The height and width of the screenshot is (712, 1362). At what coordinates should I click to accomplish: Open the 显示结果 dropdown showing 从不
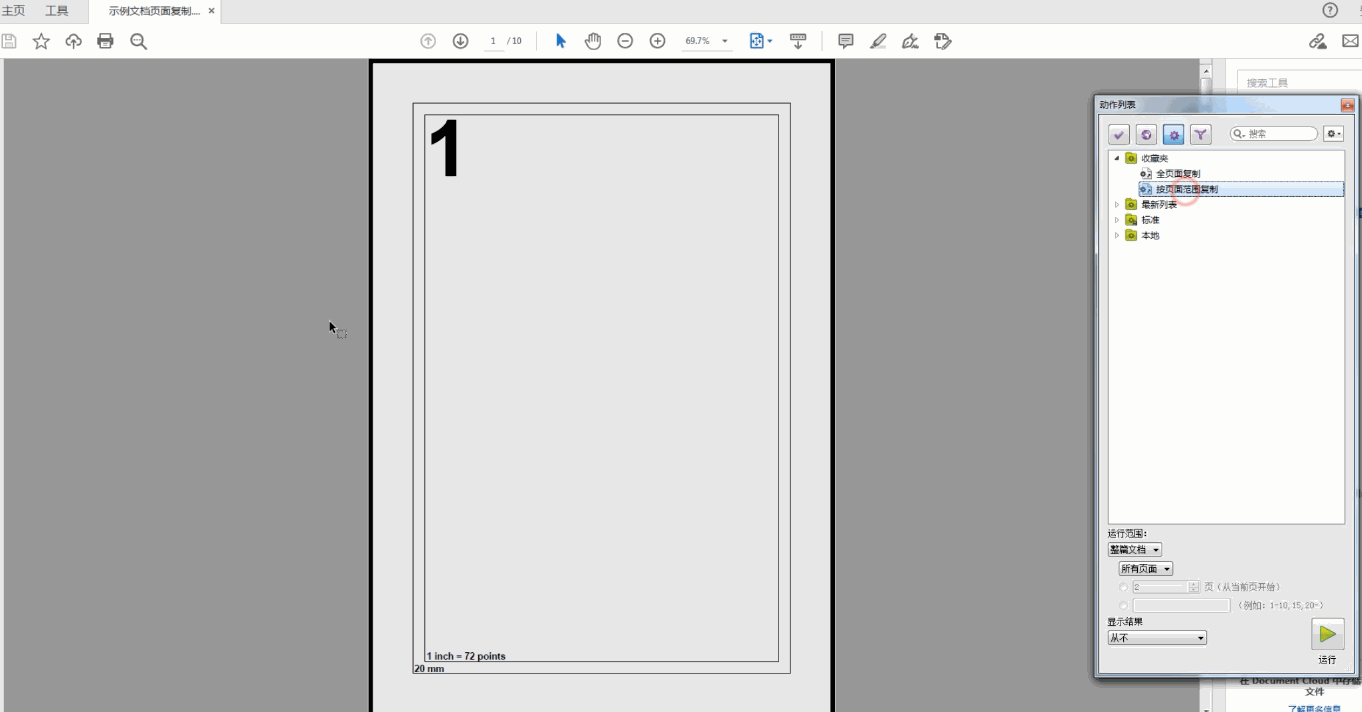point(1157,638)
